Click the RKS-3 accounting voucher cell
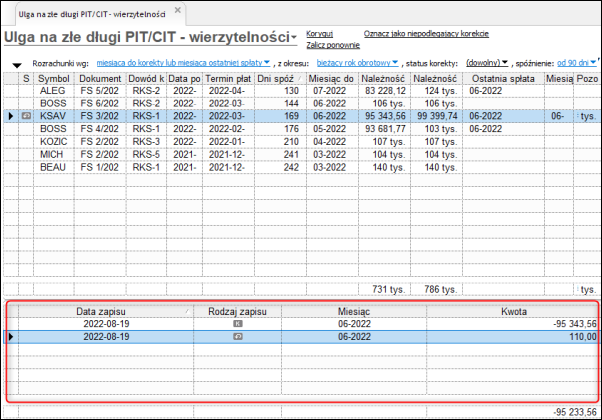 146,142
